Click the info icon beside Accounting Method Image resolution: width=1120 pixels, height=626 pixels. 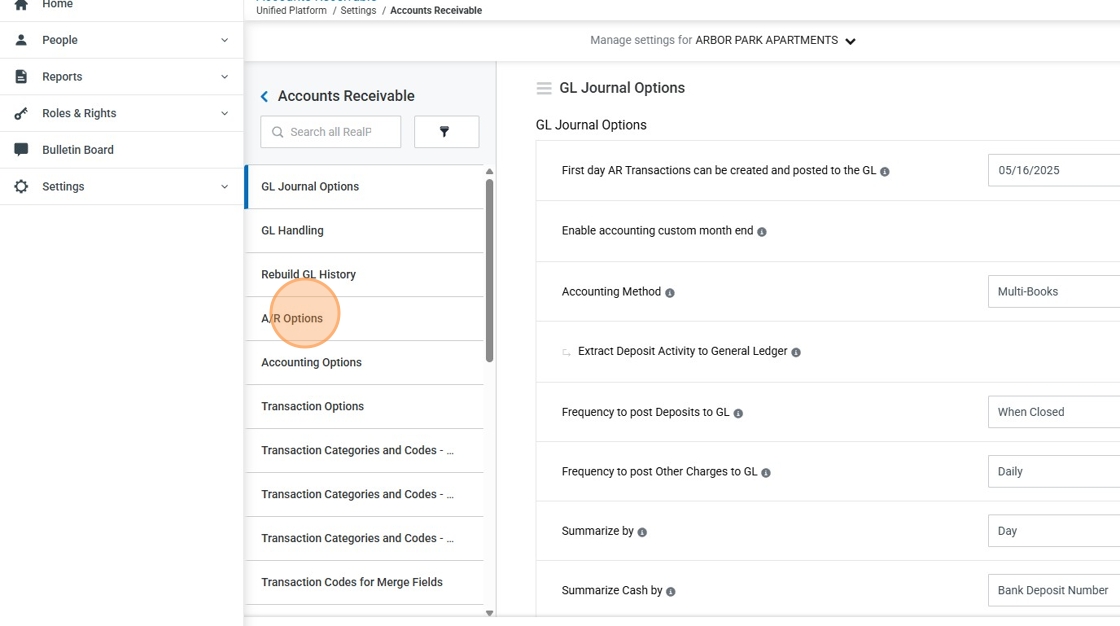click(669, 292)
